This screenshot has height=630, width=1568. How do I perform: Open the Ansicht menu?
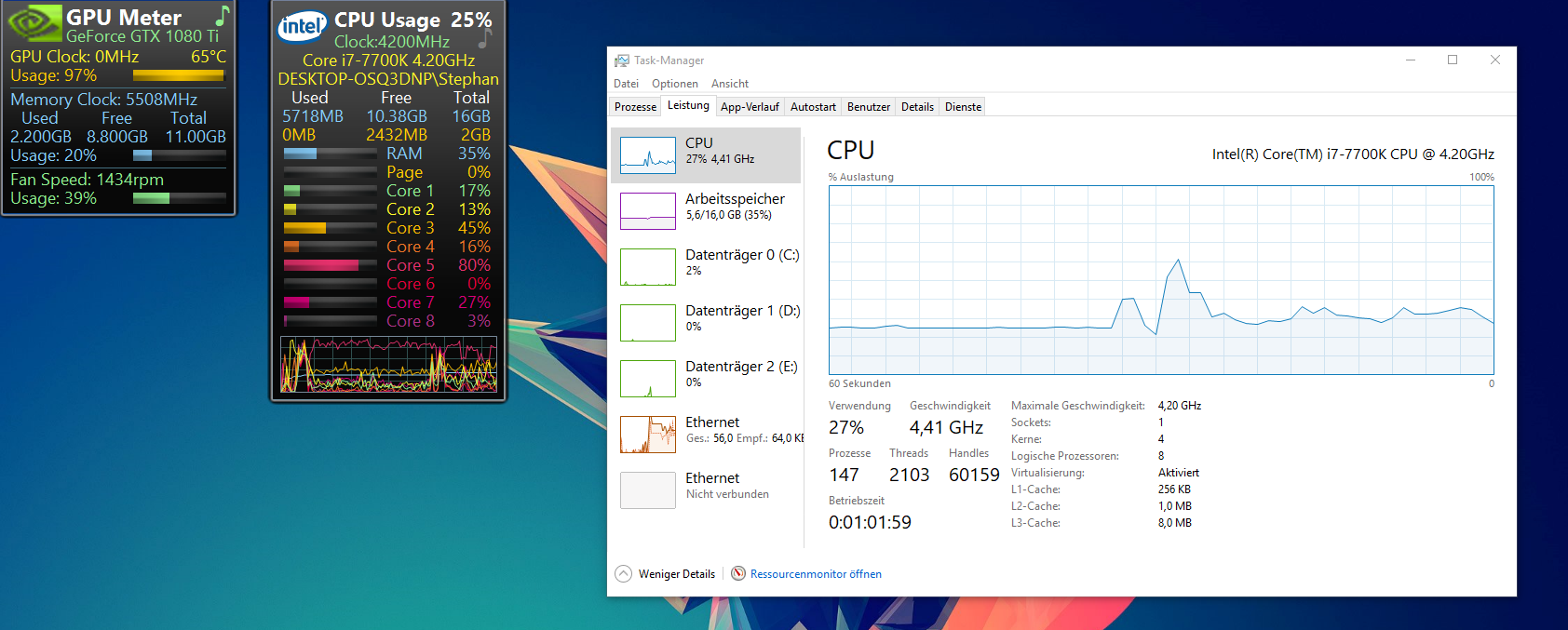click(730, 84)
